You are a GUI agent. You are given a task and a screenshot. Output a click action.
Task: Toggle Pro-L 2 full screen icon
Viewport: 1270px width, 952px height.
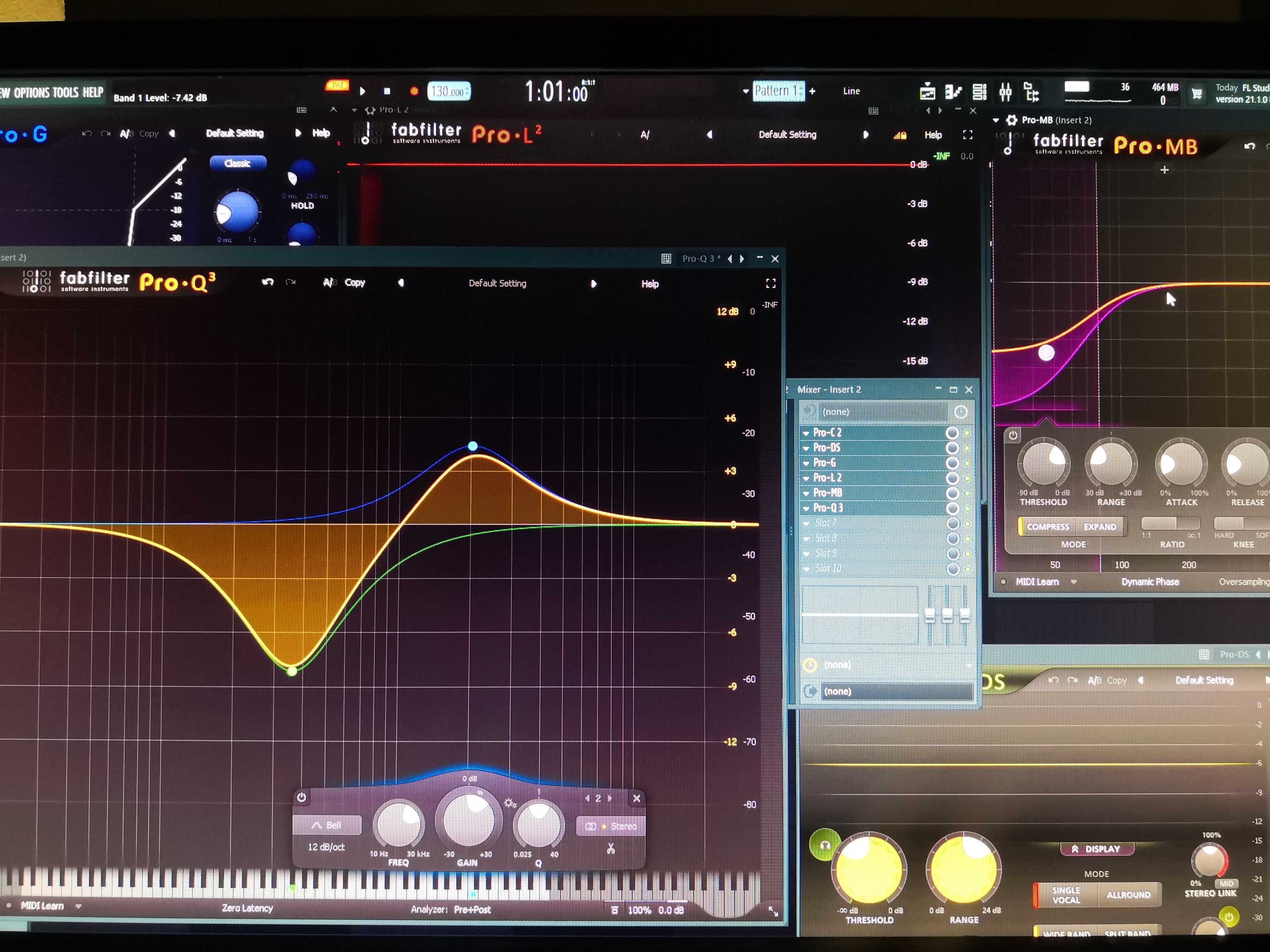[968, 135]
